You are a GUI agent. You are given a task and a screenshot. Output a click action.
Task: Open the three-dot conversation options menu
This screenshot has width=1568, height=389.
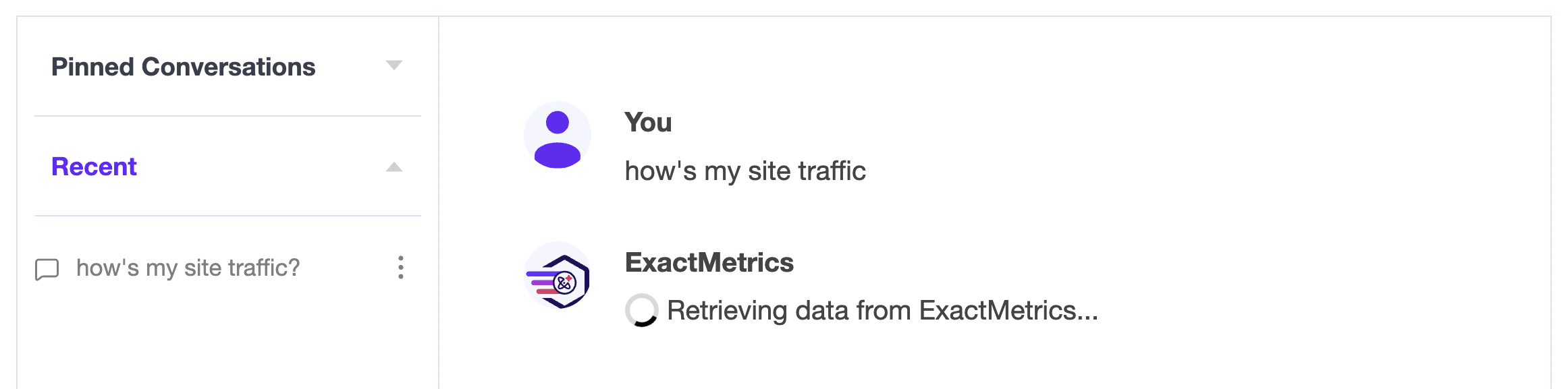click(401, 268)
